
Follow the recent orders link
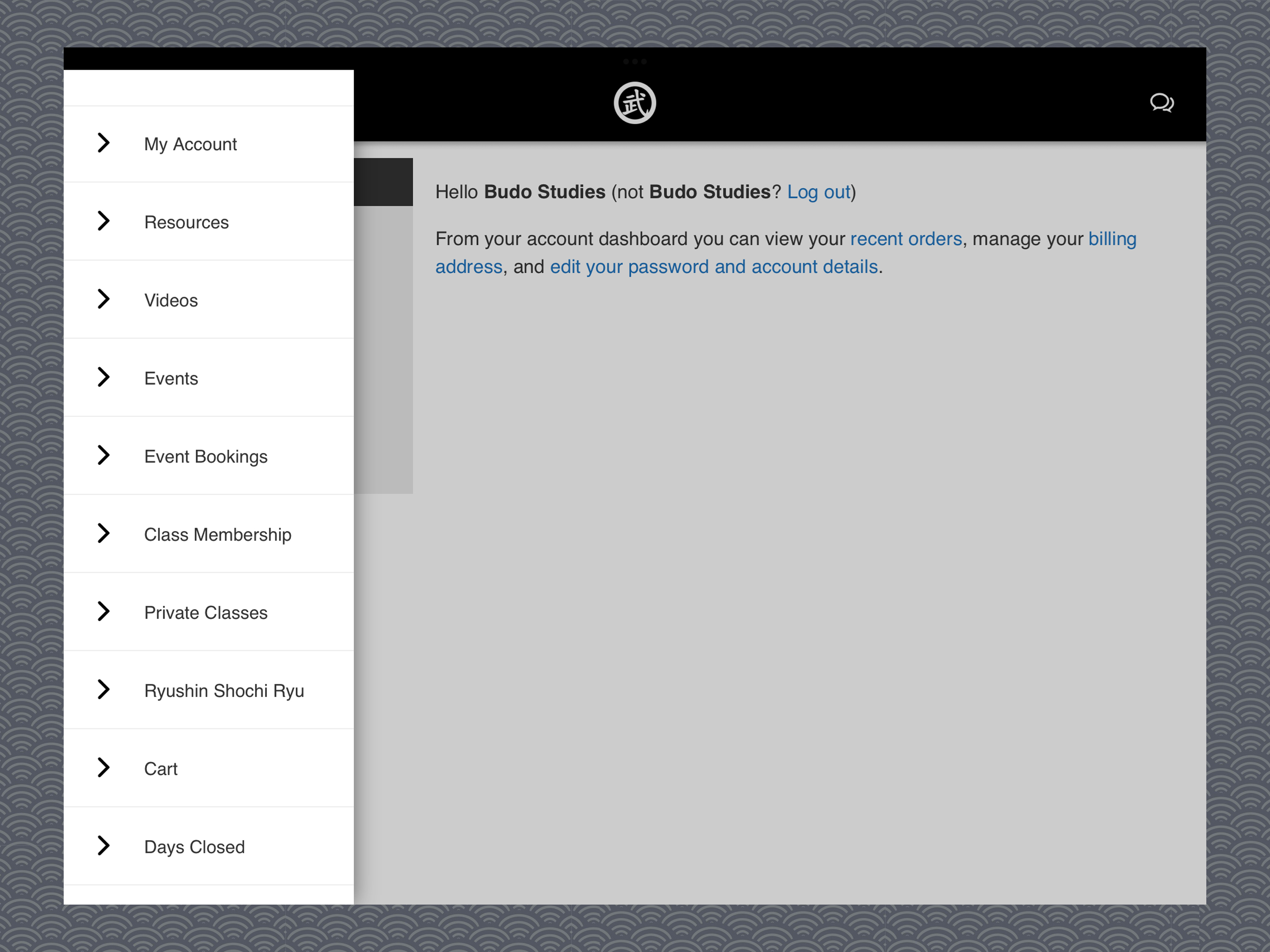[906, 239]
